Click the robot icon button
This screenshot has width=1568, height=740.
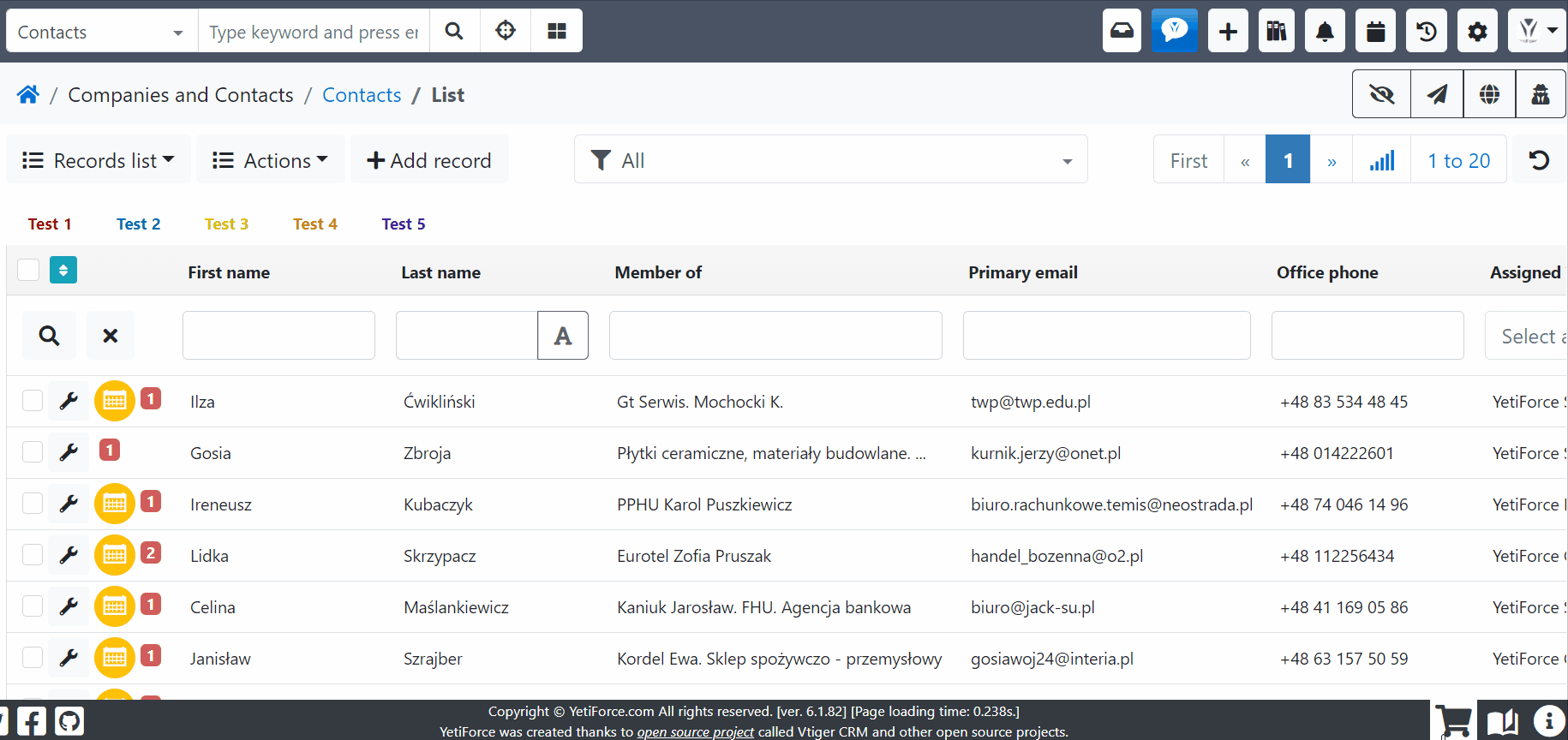coord(1541,94)
